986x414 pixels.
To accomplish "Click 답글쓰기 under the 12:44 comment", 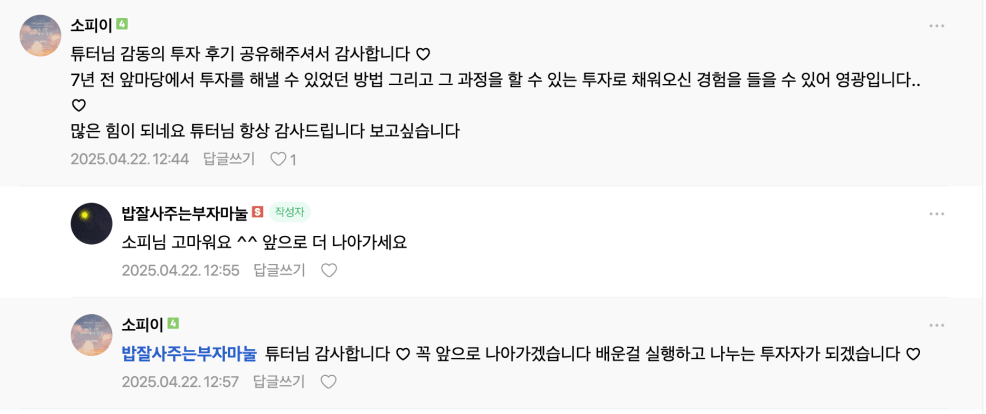I will tap(229, 159).
